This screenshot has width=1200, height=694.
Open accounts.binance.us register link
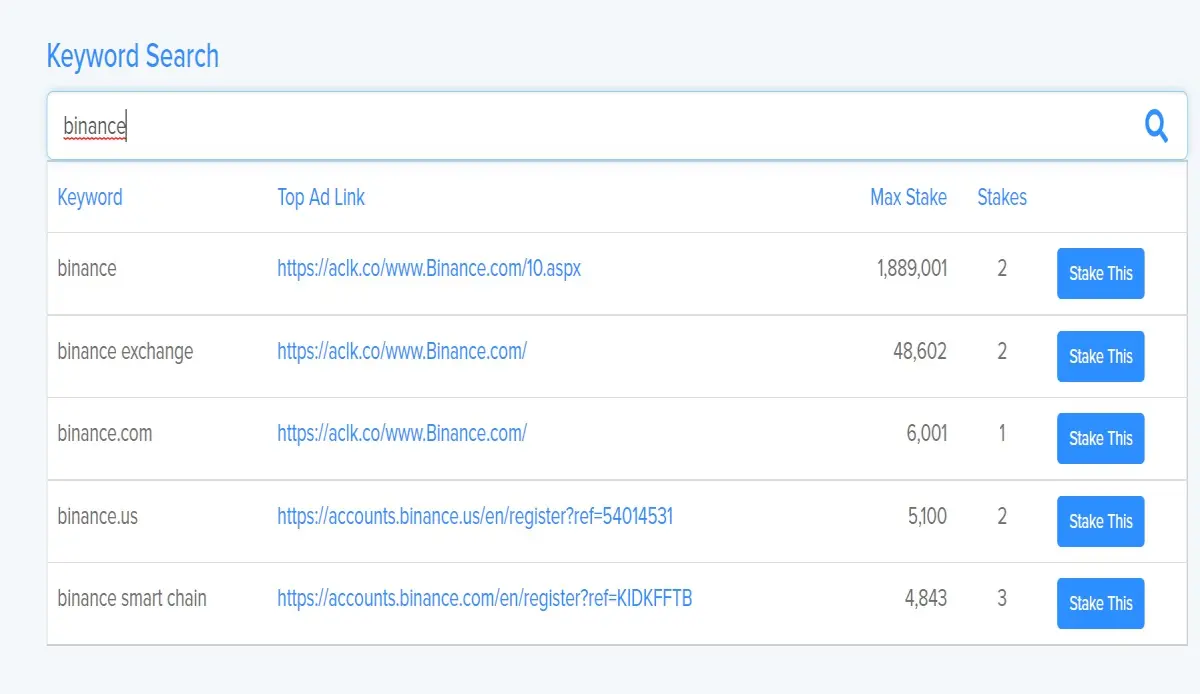pos(475,516)
